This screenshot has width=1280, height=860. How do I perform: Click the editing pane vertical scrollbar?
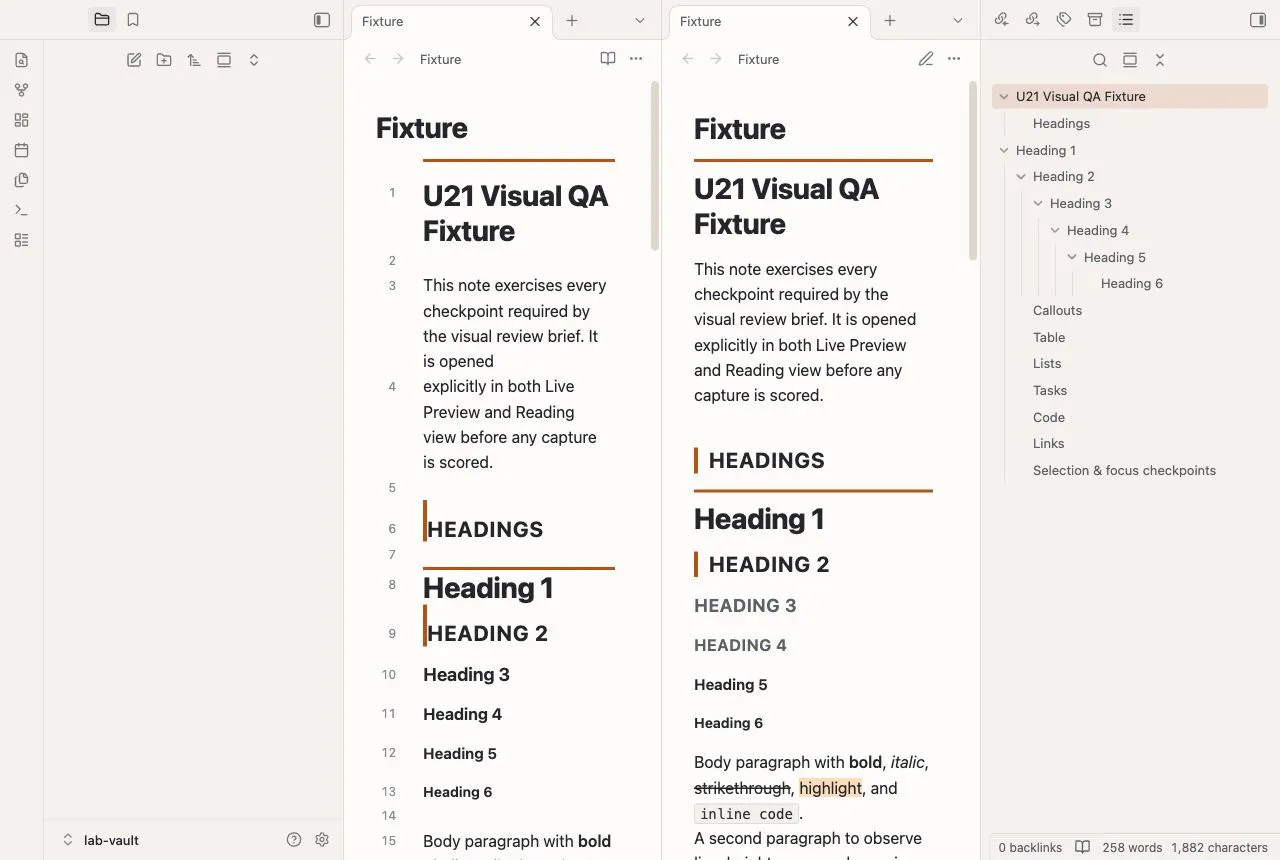[x=655, y=165]
